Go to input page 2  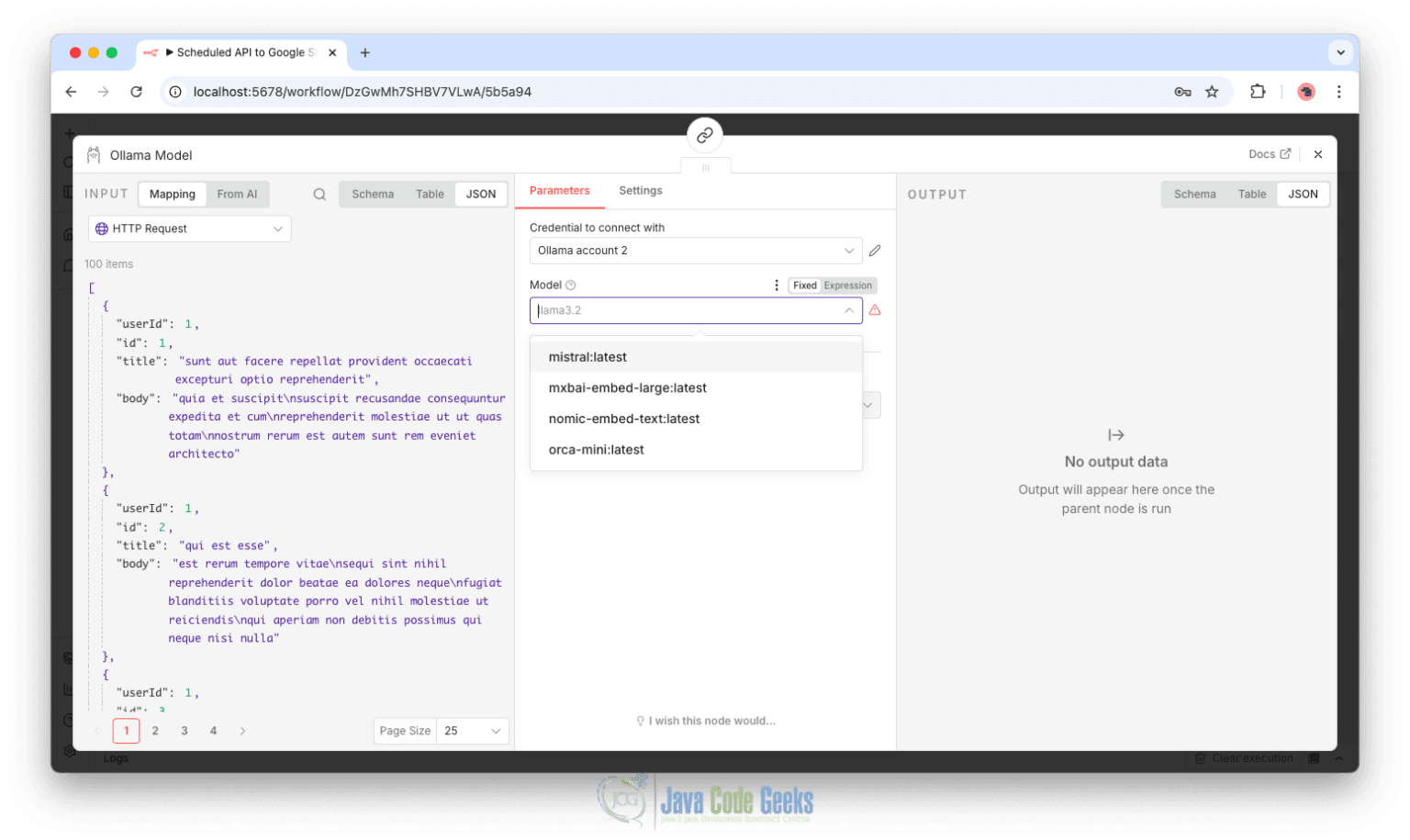(155, 732)
